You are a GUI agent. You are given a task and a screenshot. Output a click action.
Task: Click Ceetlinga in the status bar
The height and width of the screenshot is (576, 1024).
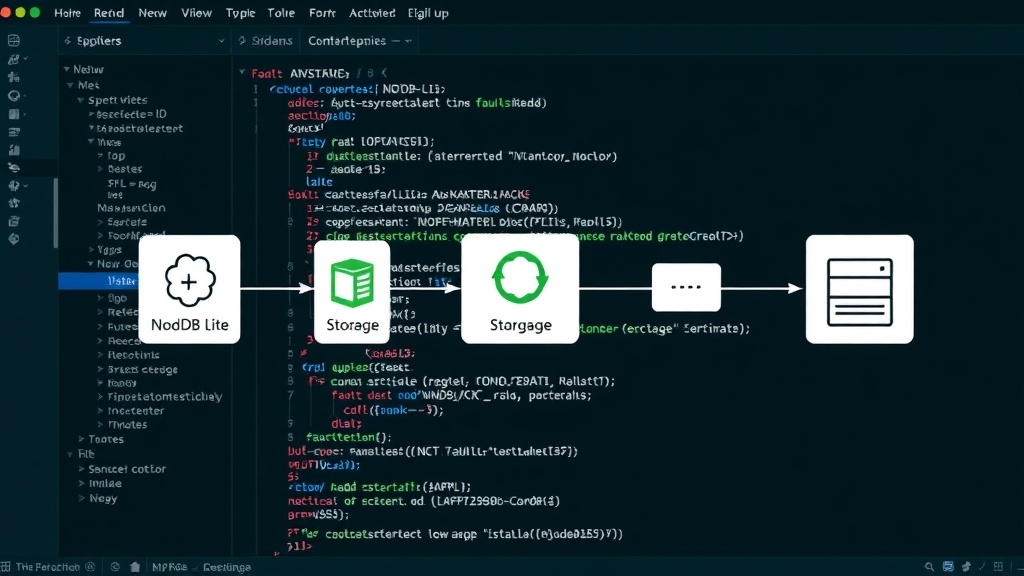(227, 567)
